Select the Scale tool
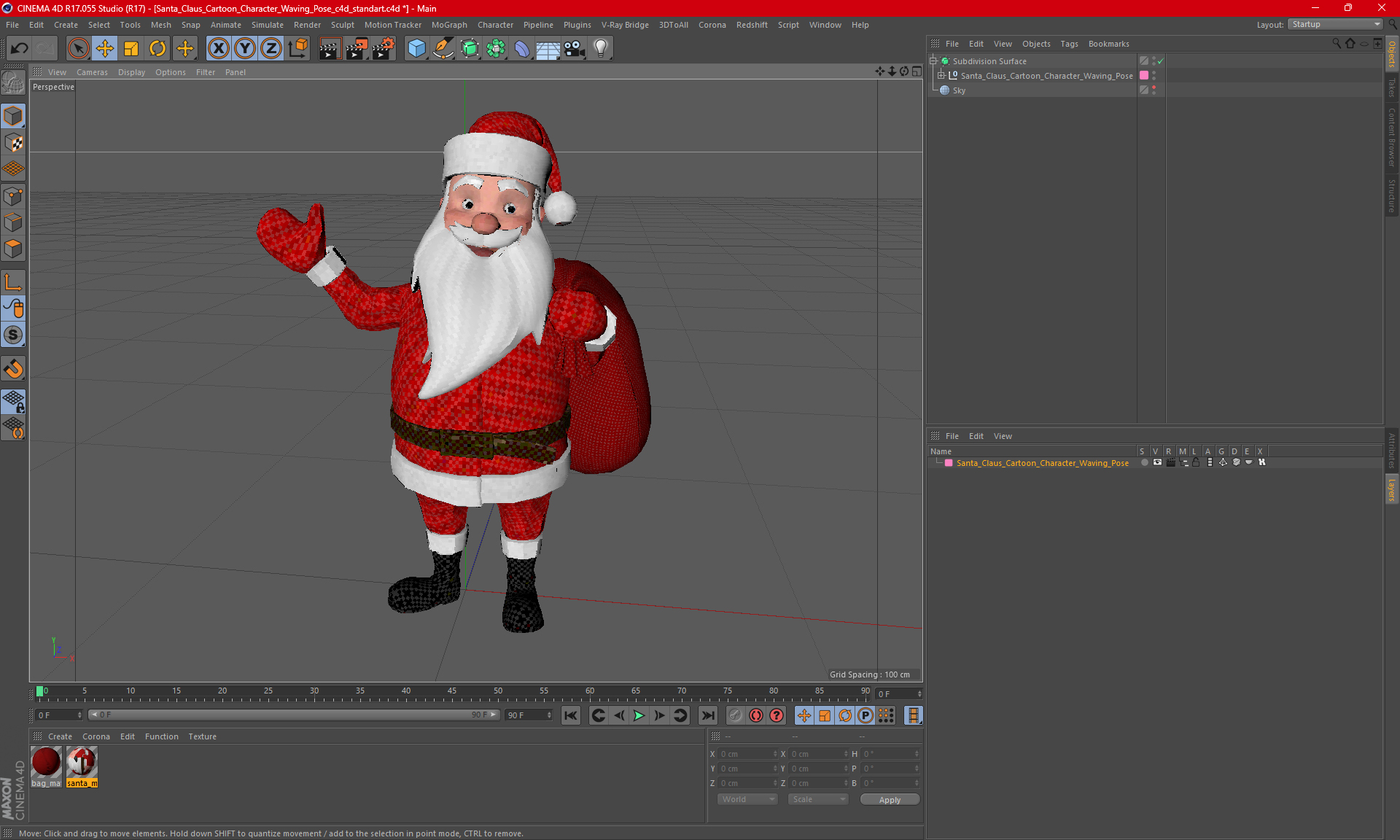This screenshot has width=1400, height=840. (131, 49)
